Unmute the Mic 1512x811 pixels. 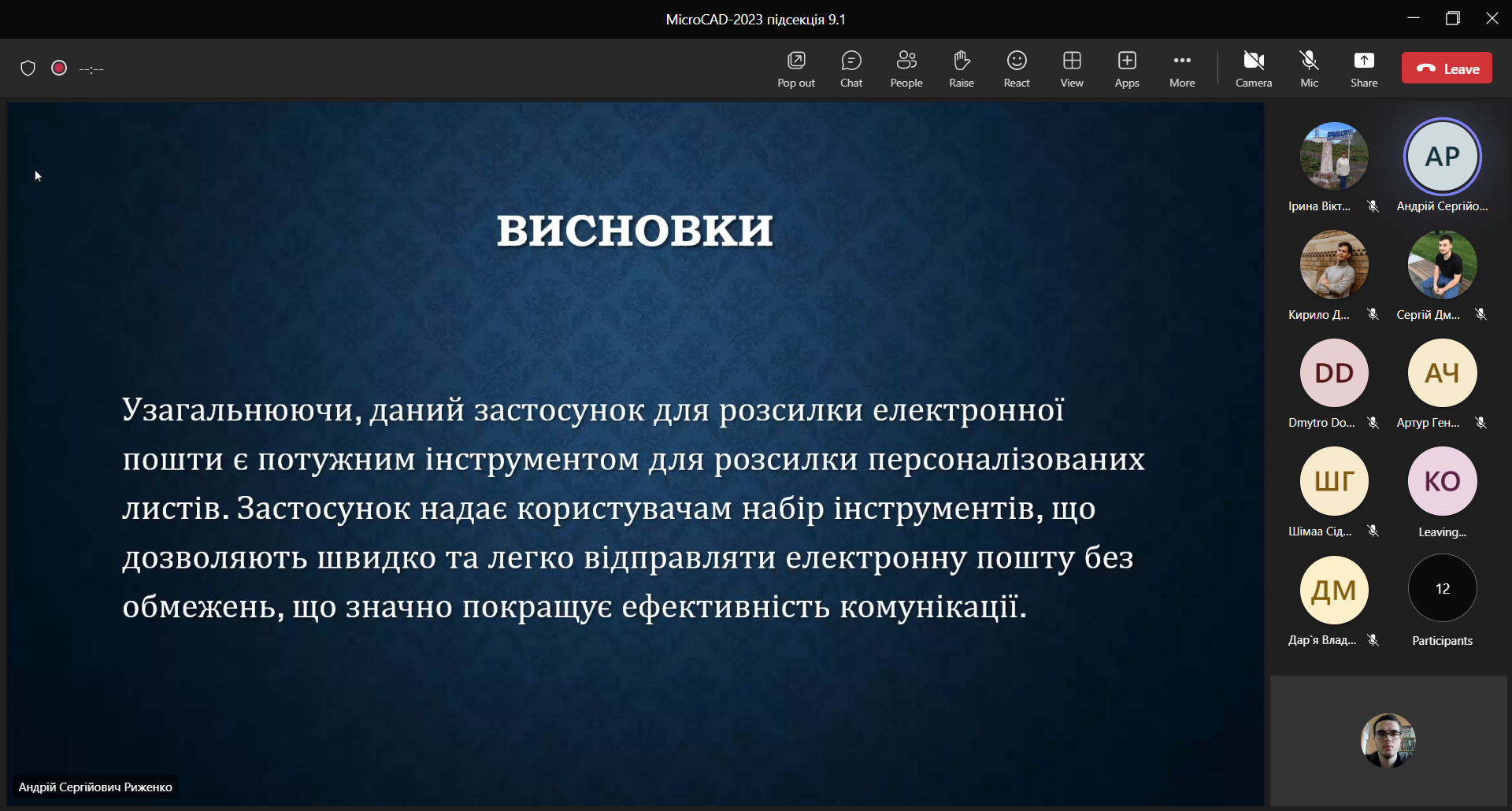pos(1309,69)
